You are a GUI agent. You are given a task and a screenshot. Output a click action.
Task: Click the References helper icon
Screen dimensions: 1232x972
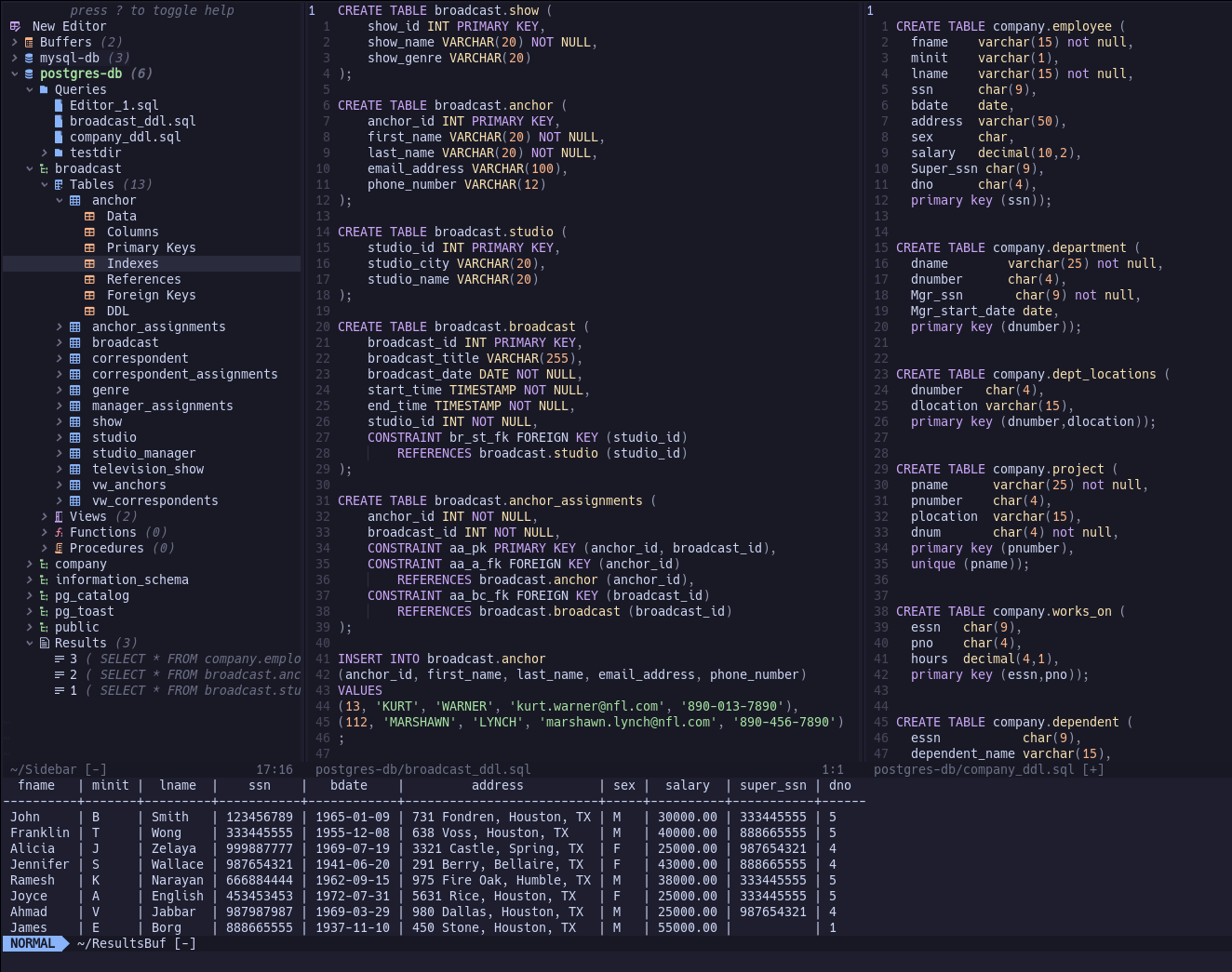(x=89, y=279)
